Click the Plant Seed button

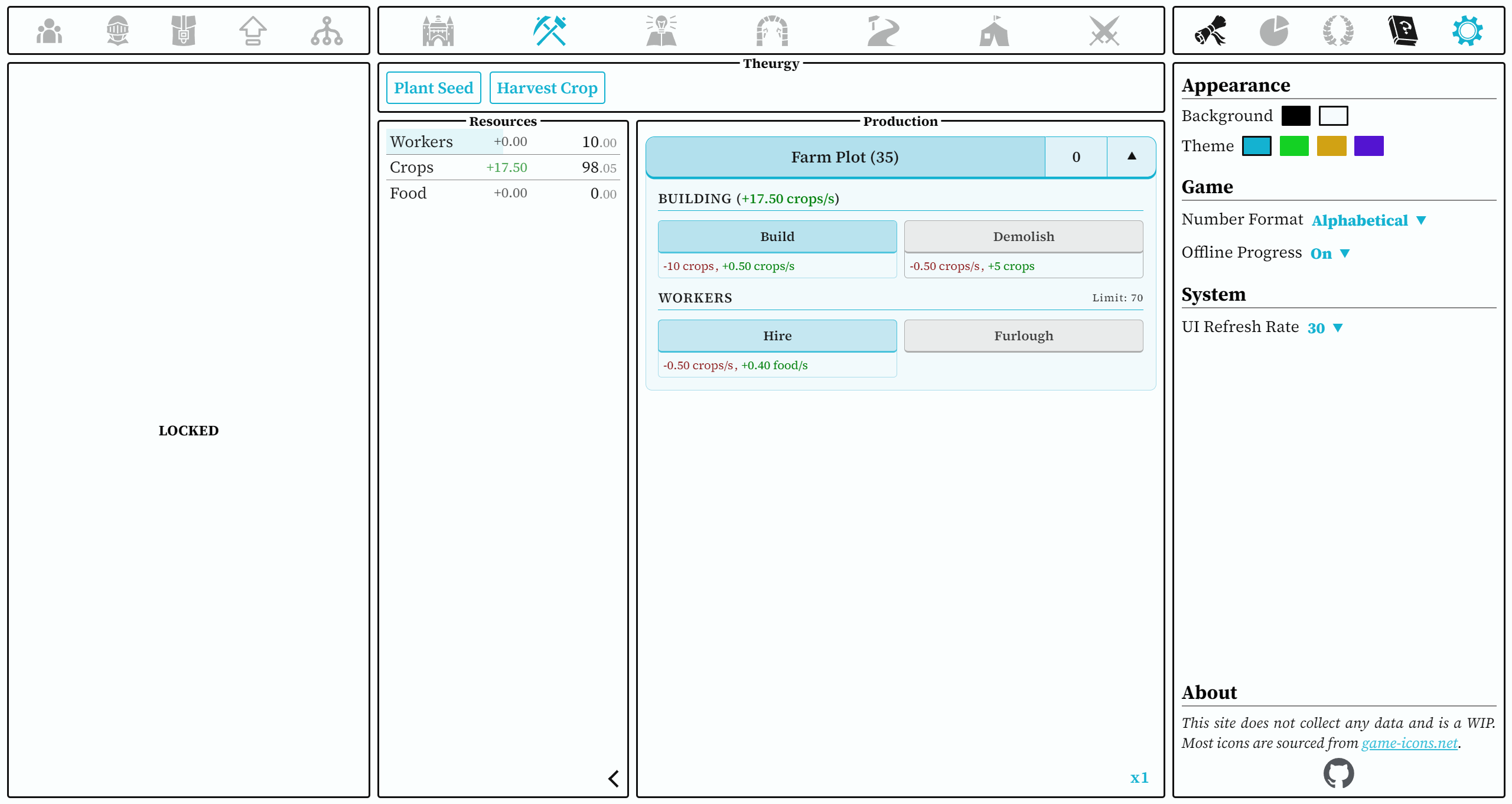[434, 88]
